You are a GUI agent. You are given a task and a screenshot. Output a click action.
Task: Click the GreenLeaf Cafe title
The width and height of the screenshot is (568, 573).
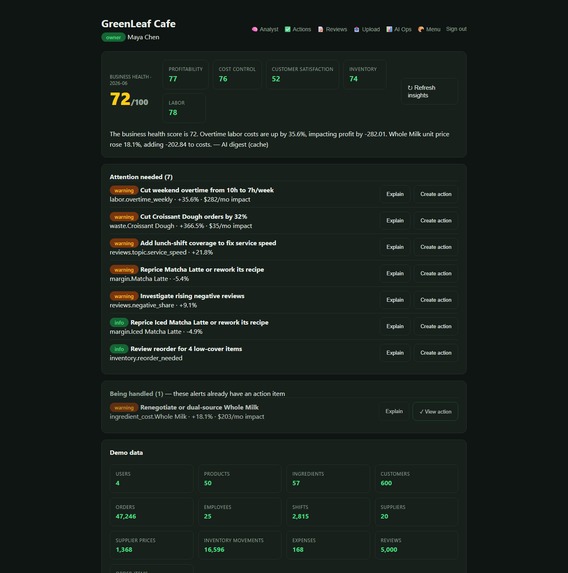(x=138, y=24)
